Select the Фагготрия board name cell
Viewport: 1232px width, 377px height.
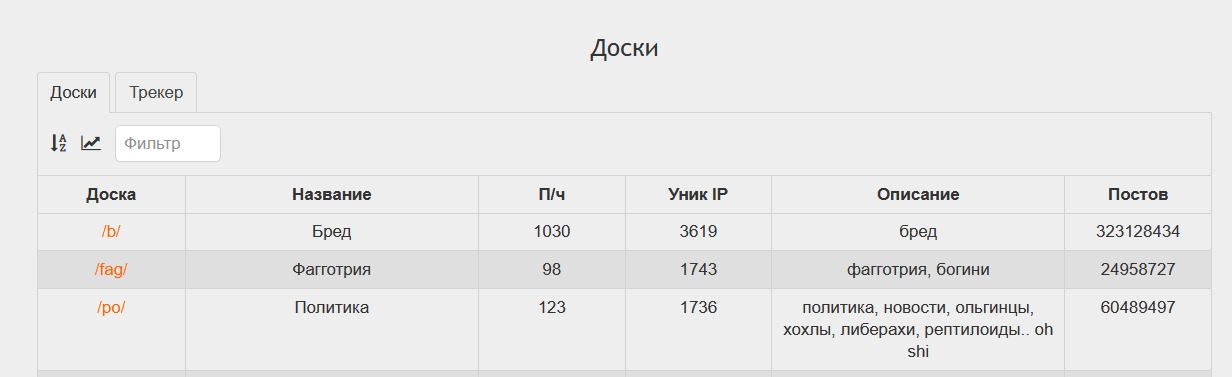pyautogui.click(x=332, y=269)
